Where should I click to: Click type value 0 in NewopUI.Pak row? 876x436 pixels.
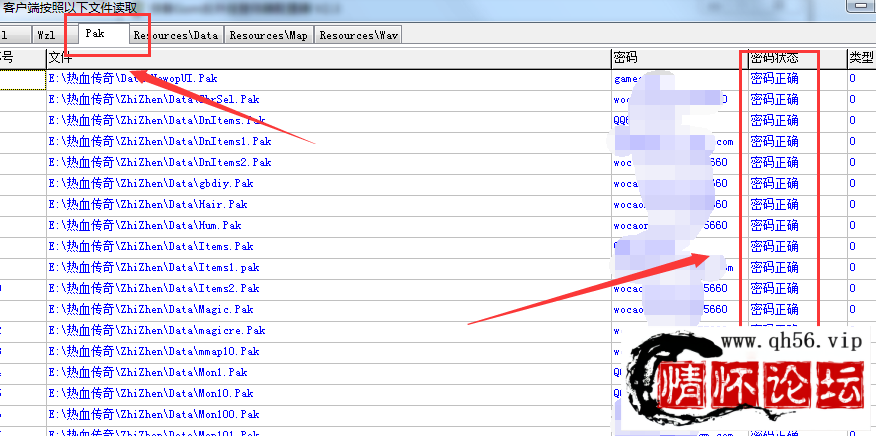click(853, 79)
